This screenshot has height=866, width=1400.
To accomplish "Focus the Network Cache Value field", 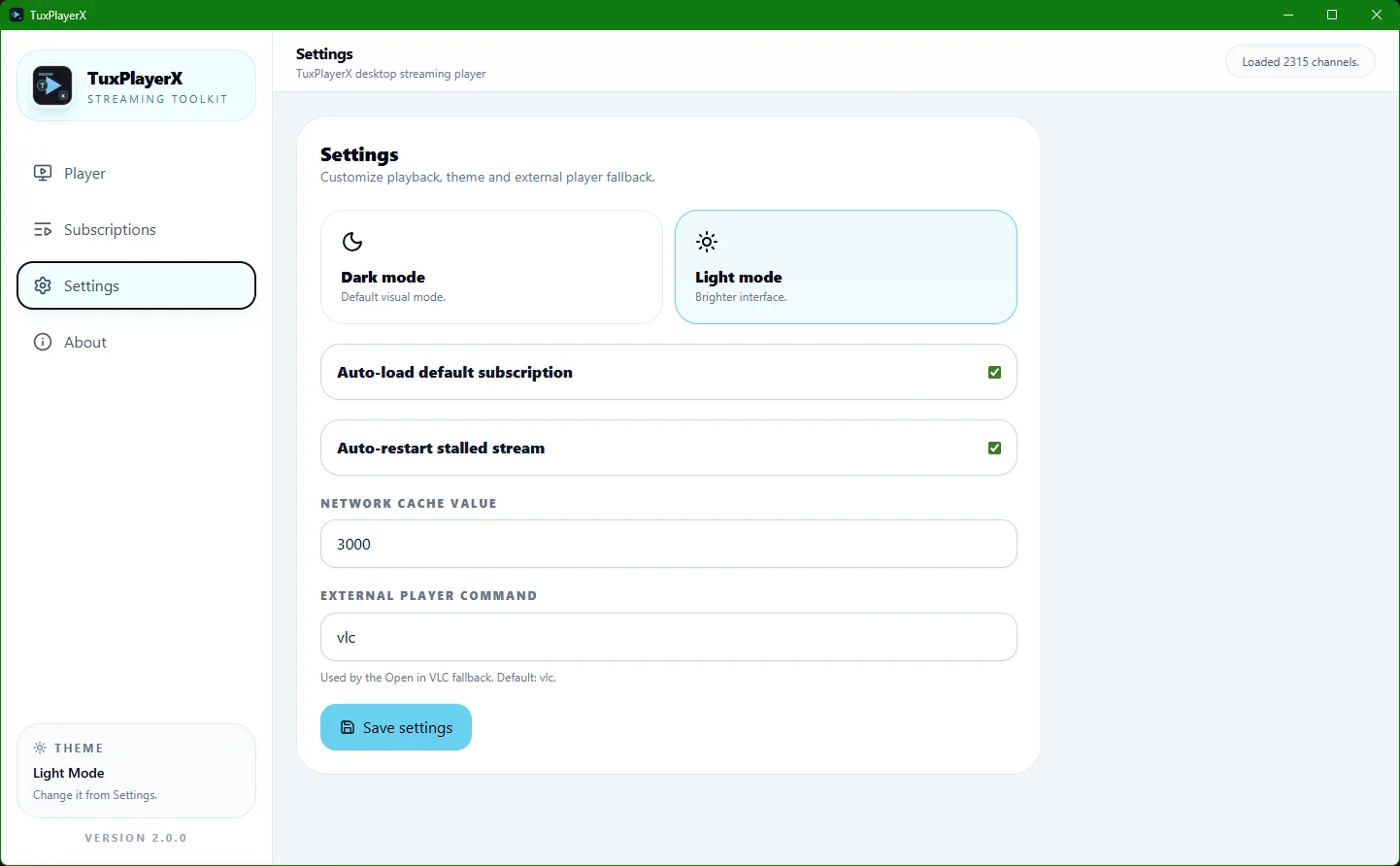I will click(668, 544).
